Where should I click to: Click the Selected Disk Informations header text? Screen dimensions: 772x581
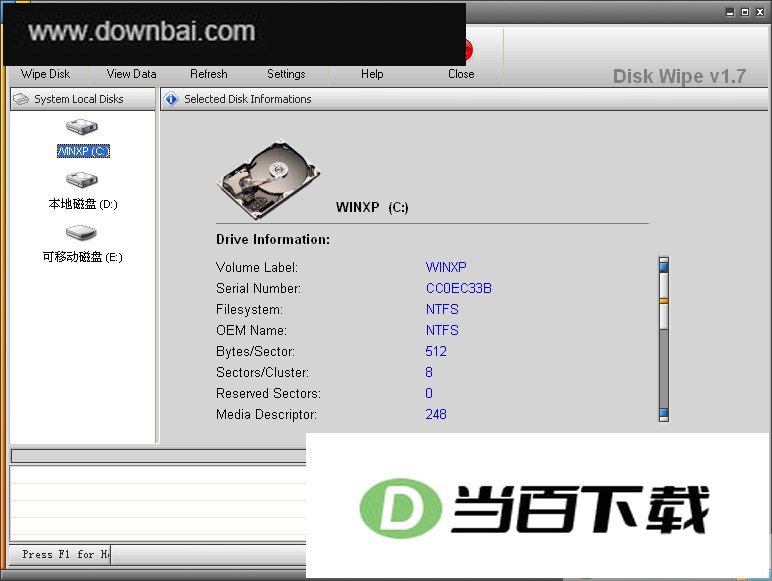coord(248,99)
